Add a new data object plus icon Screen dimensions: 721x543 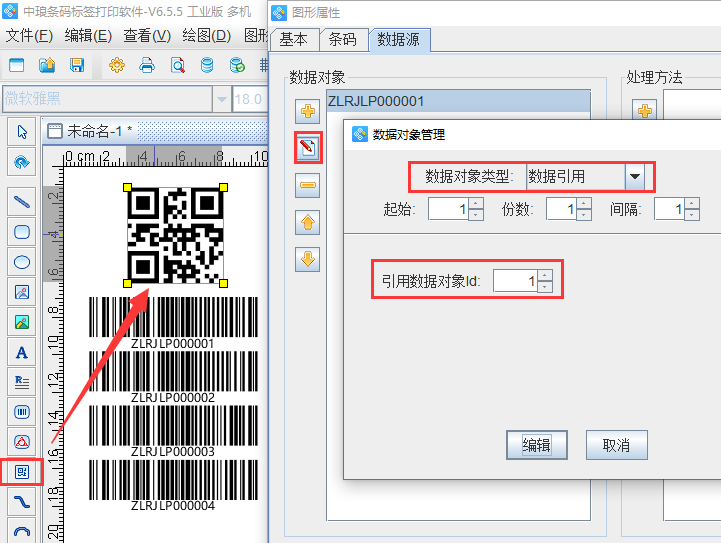click(x=308, y=111)
